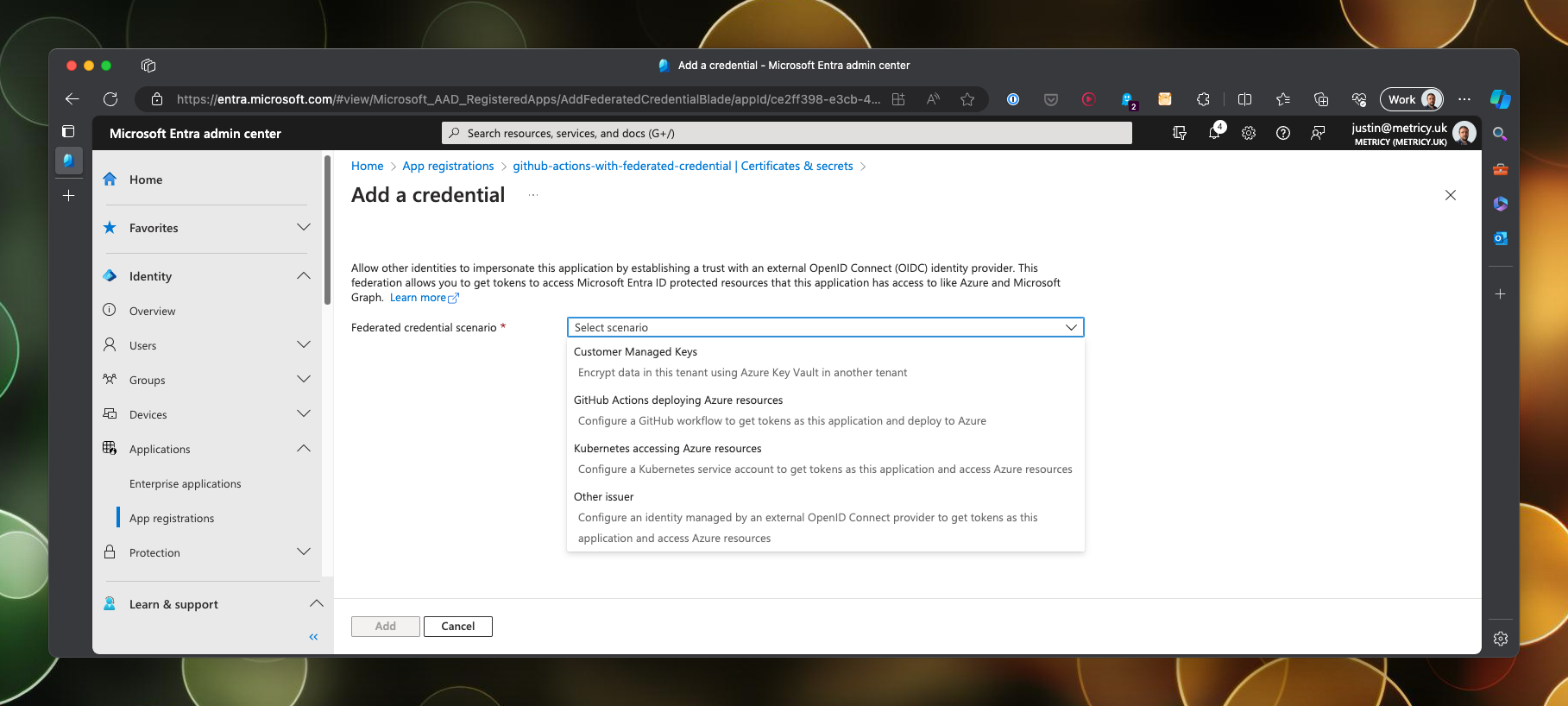The width and height of the screenshot is (1568, 706).
Task: Open account menu for justin@metricy.uk
Action: point(1413,133)
